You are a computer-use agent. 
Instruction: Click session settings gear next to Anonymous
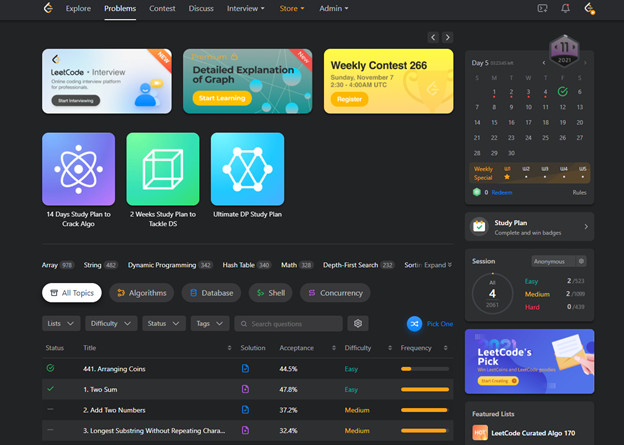pos(584,261)
